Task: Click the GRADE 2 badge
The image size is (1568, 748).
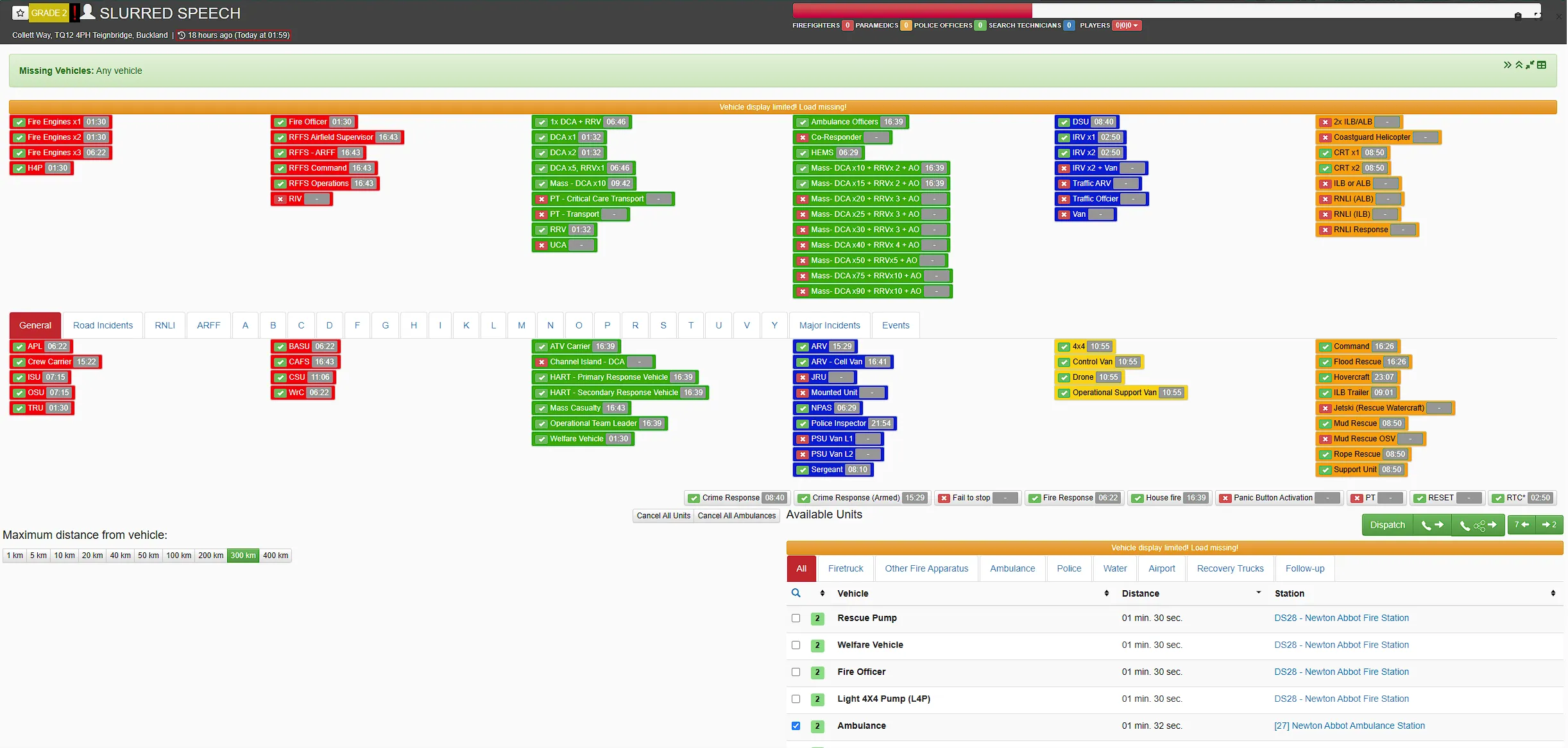Action: coord(49,13)
